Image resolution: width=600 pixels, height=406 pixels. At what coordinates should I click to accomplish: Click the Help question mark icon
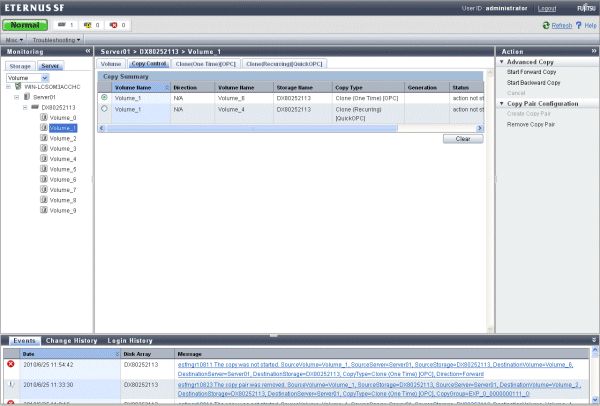(579, 25)
